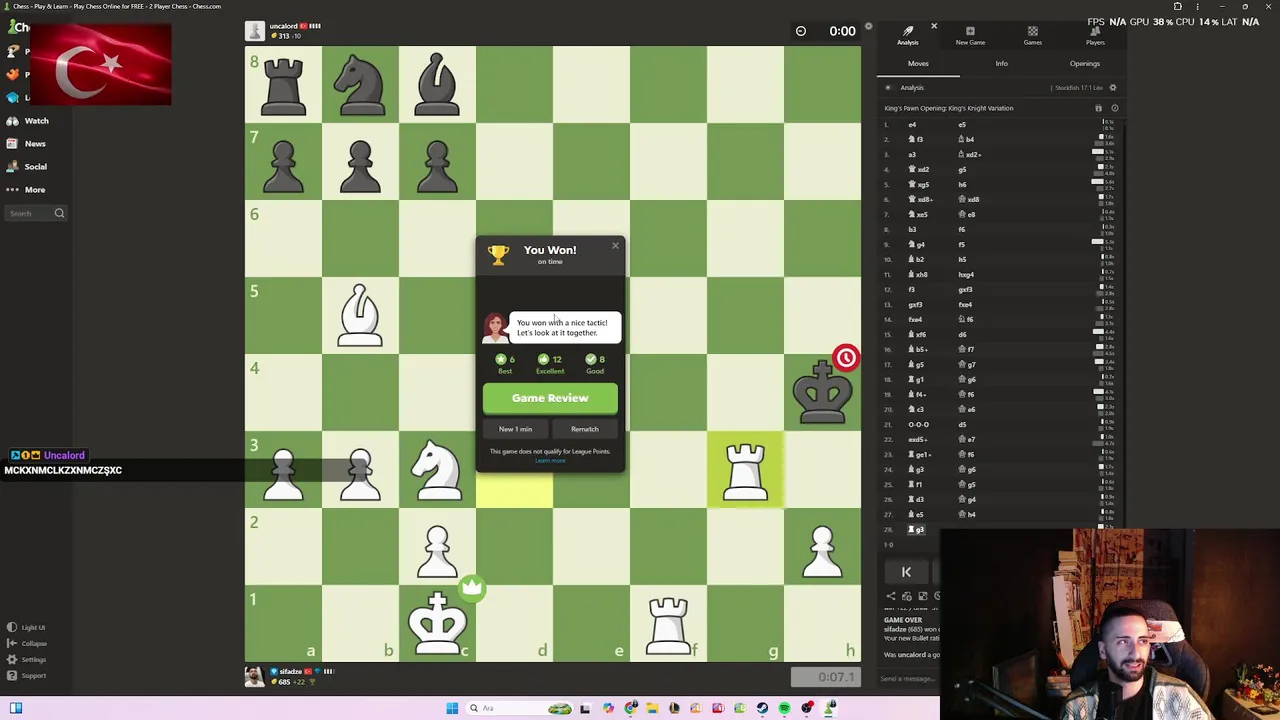
Task: Close the You Won dialog
Action: (x=615, y=245)
